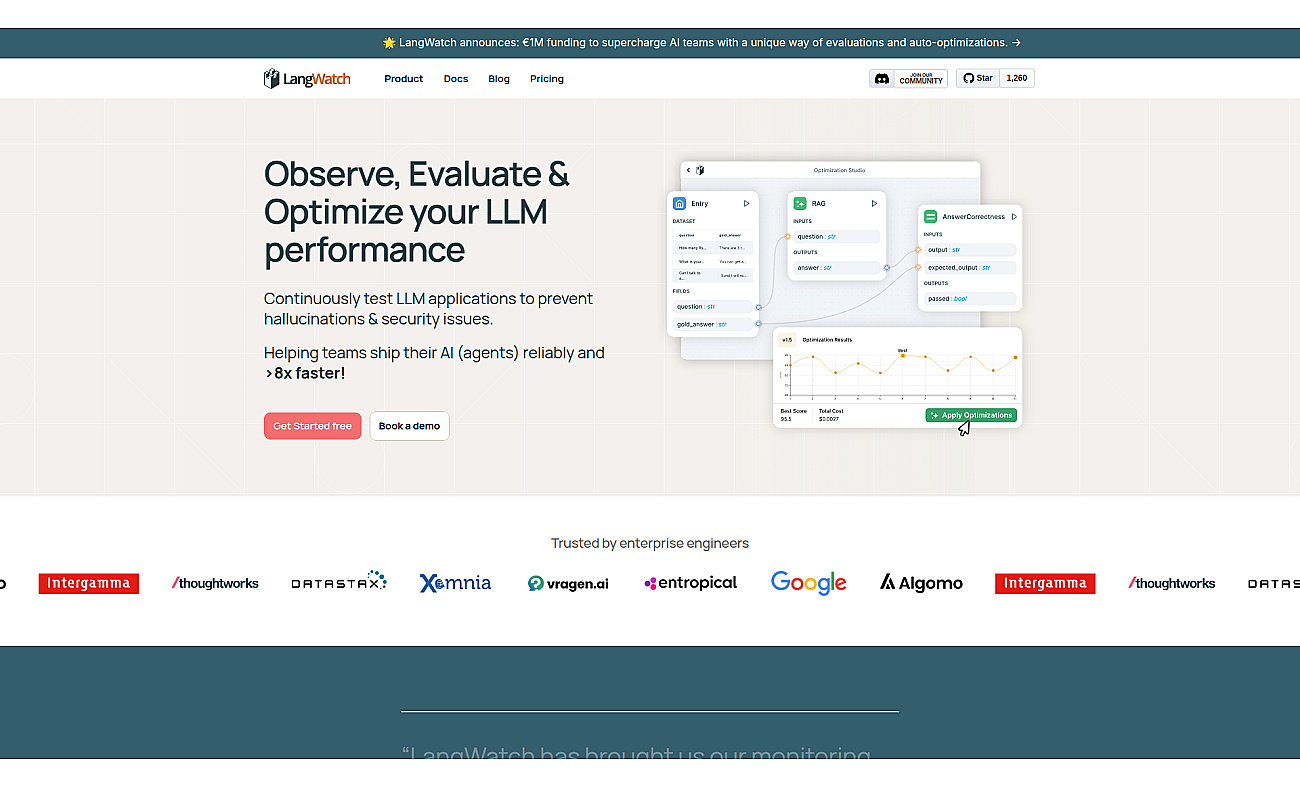Click the LangWatch icon in Optimization Studio header
1300x788 pixels.
coord(700,170)
